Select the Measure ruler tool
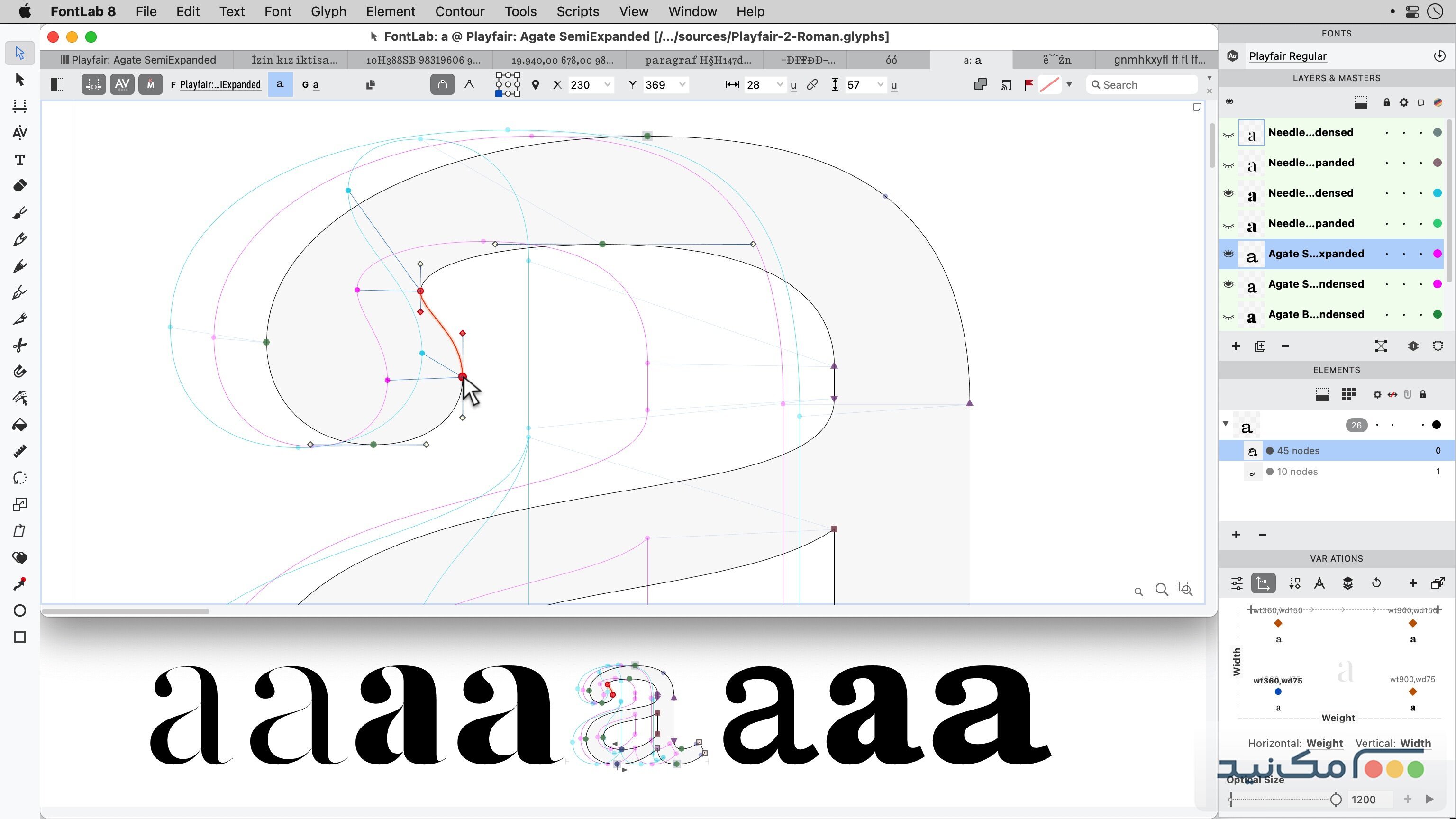Image resolution: width=1456 pixels, height=819 pixels. pyautogui.click(x=20, y=451)
